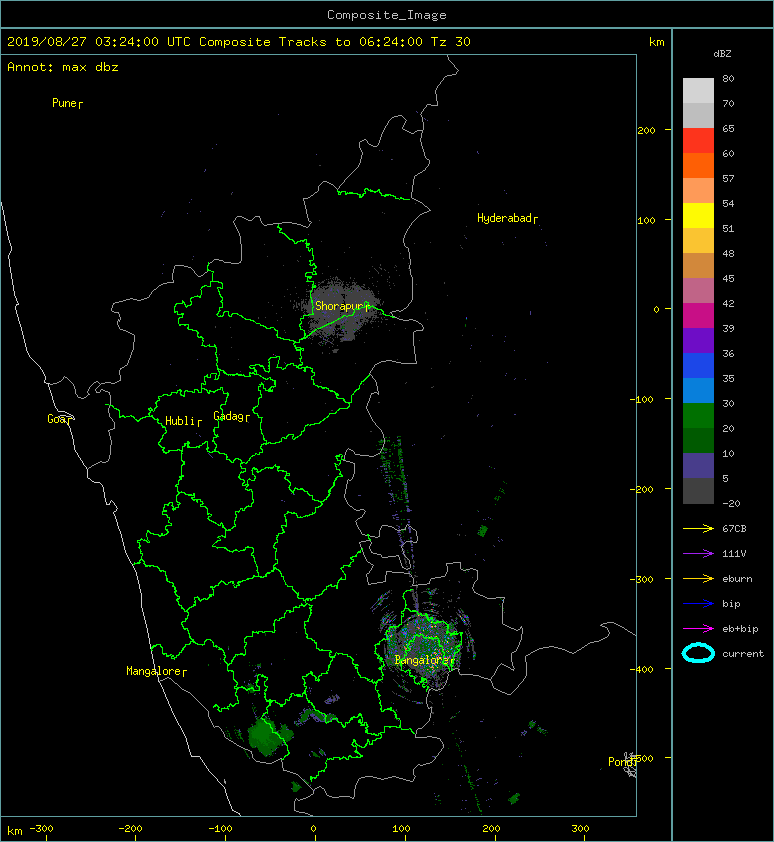Click the slate purple 10 dBZ swatch

[x=698, y=465]
